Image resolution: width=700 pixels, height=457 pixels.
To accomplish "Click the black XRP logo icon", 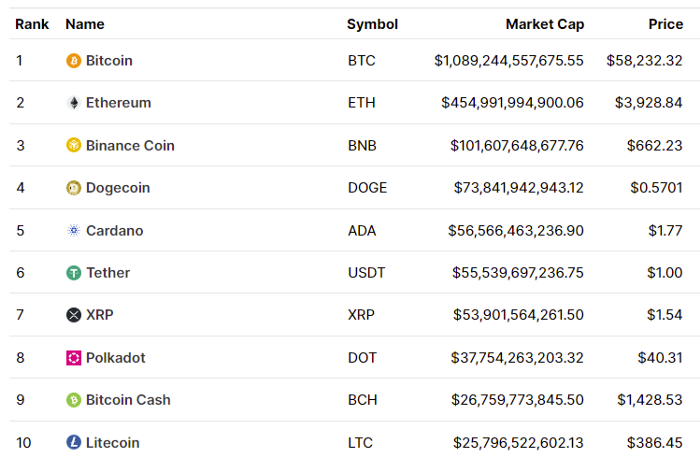I will point(74,315).
